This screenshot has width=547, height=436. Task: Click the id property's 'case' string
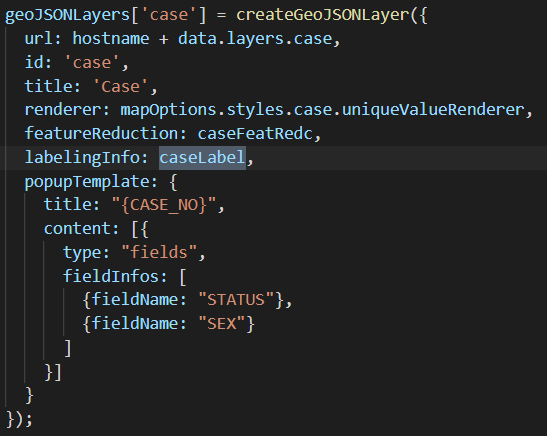(x=92, y=63)
